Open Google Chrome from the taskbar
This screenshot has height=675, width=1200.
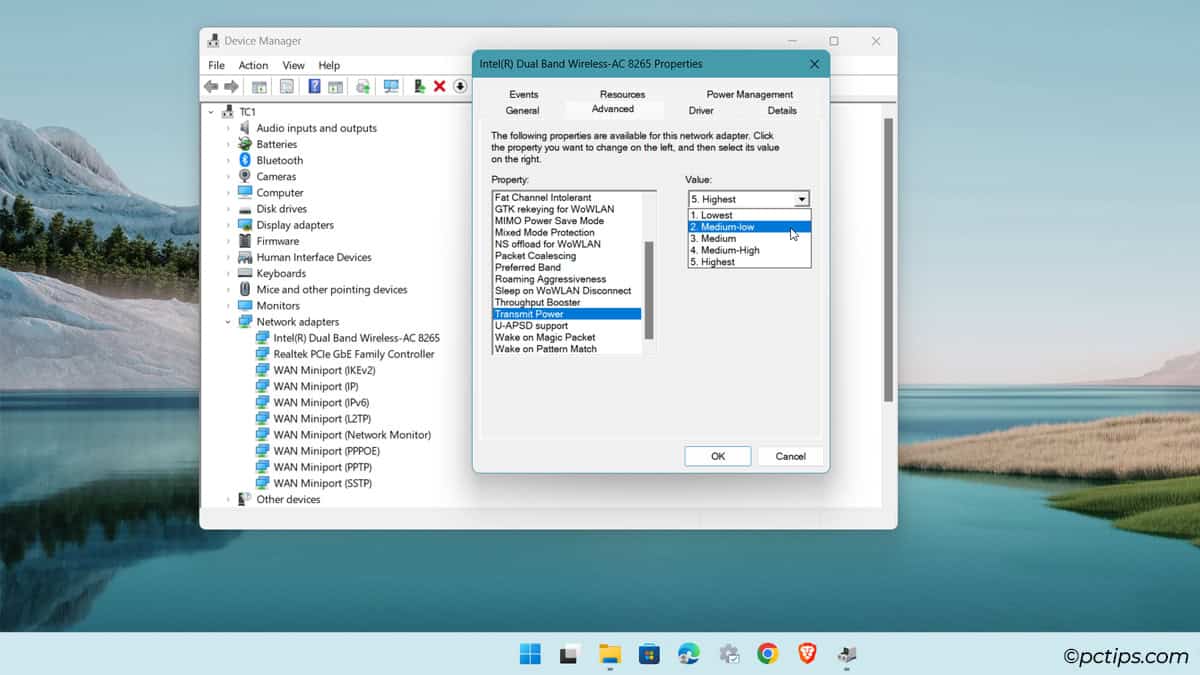(768, 654)
